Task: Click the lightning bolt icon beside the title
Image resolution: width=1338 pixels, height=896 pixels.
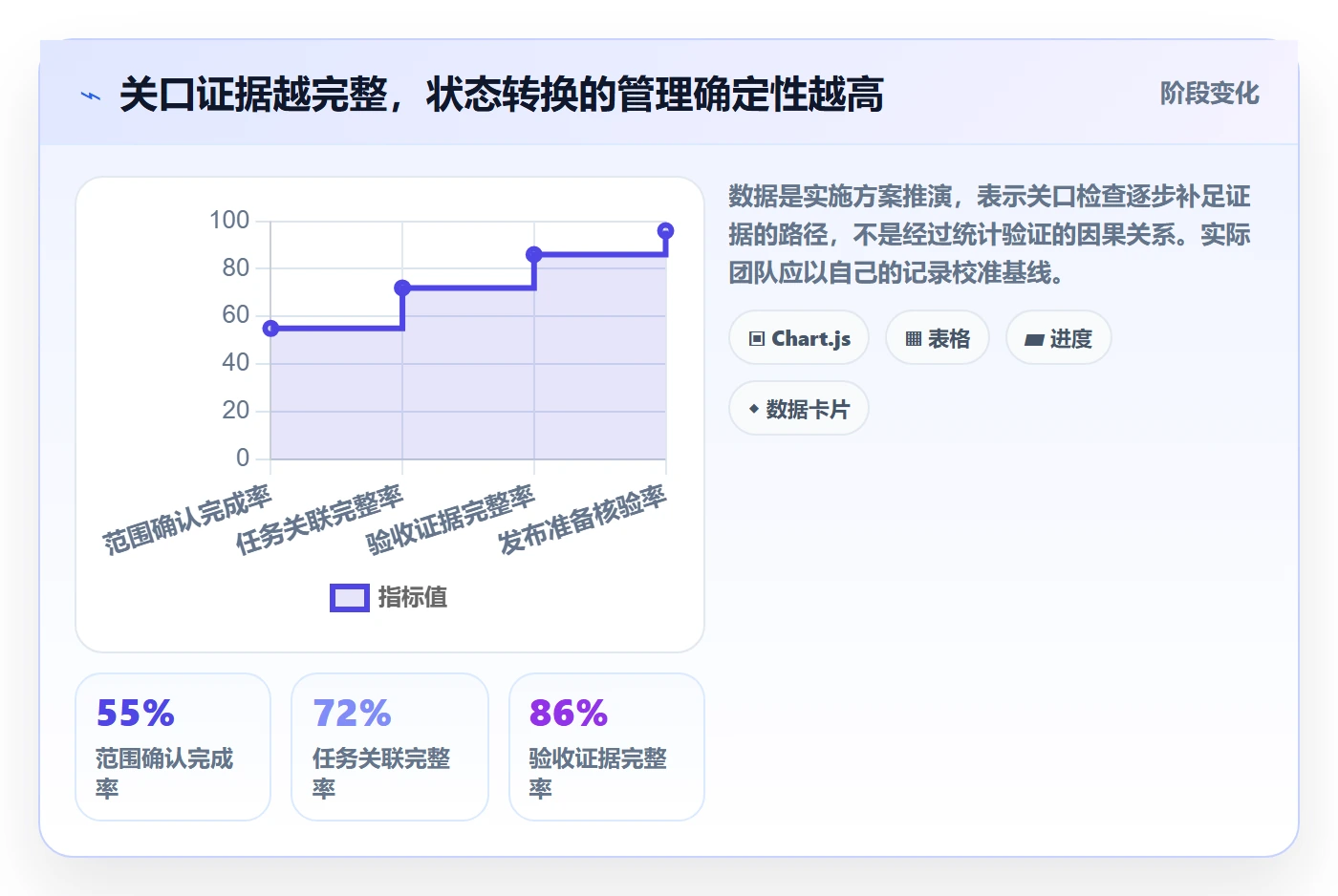Action: tap(91, 96)
